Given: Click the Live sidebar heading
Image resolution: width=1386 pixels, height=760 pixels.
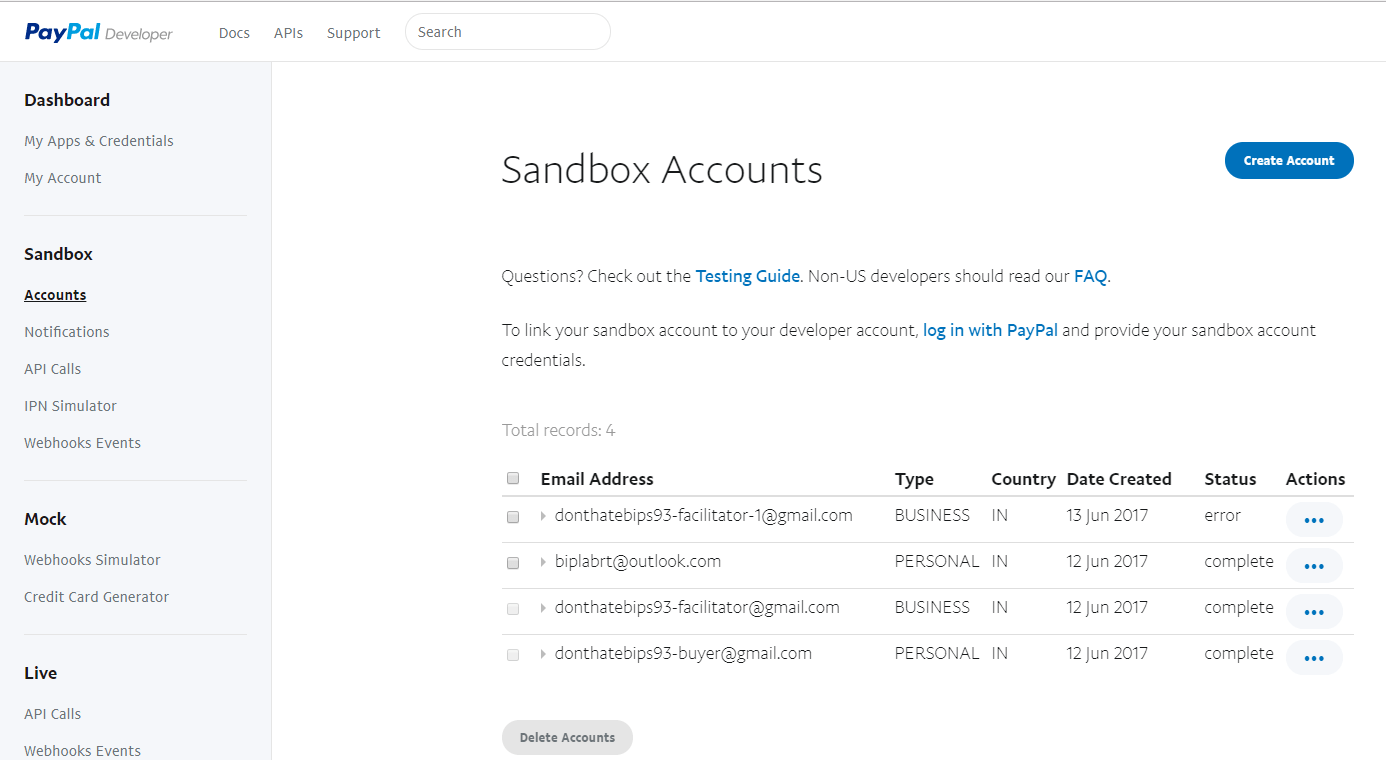Looking at the screenshot, I should point(40,673).
